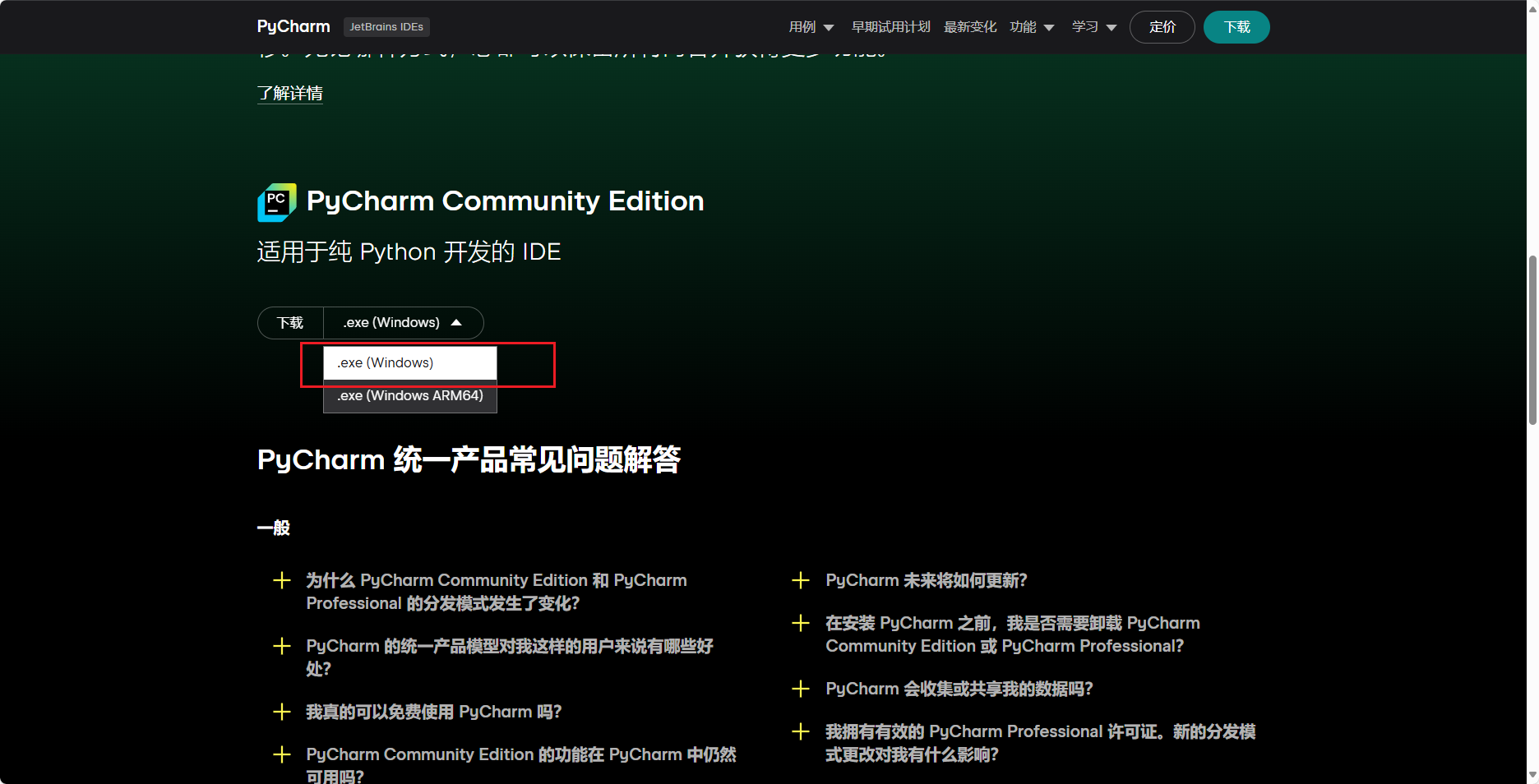Click the page vertical scrollbar thumb
This screenshot has height=784, width=1539.
click(1532, 339)
